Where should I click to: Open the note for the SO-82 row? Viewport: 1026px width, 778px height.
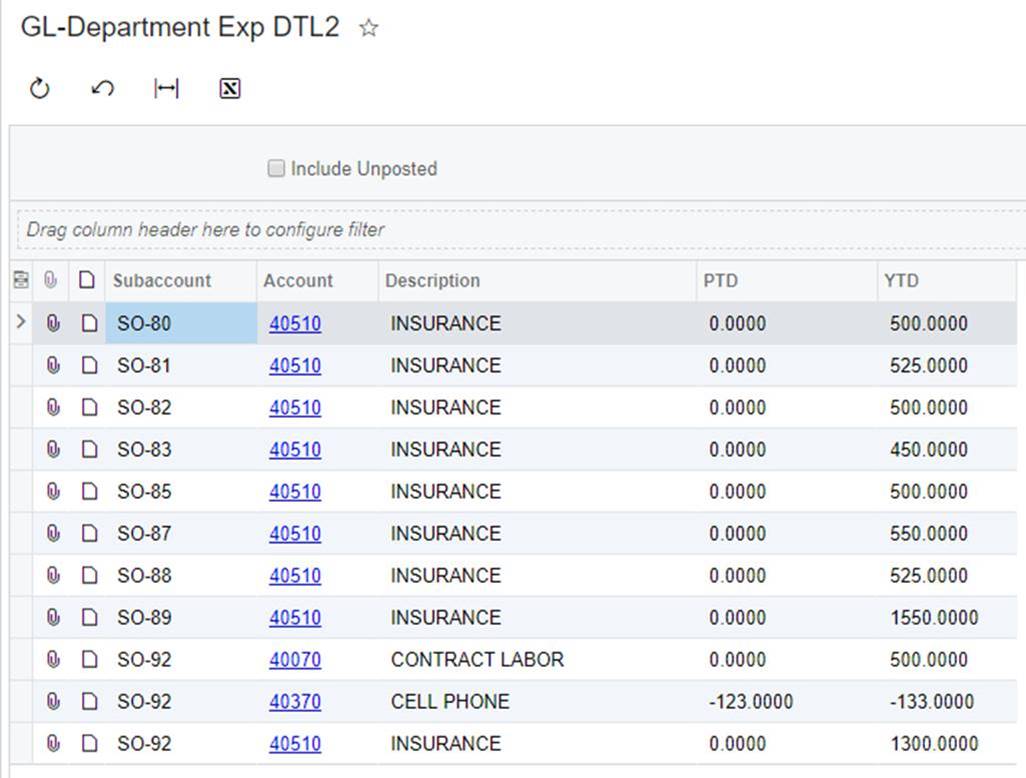(90, 407)
